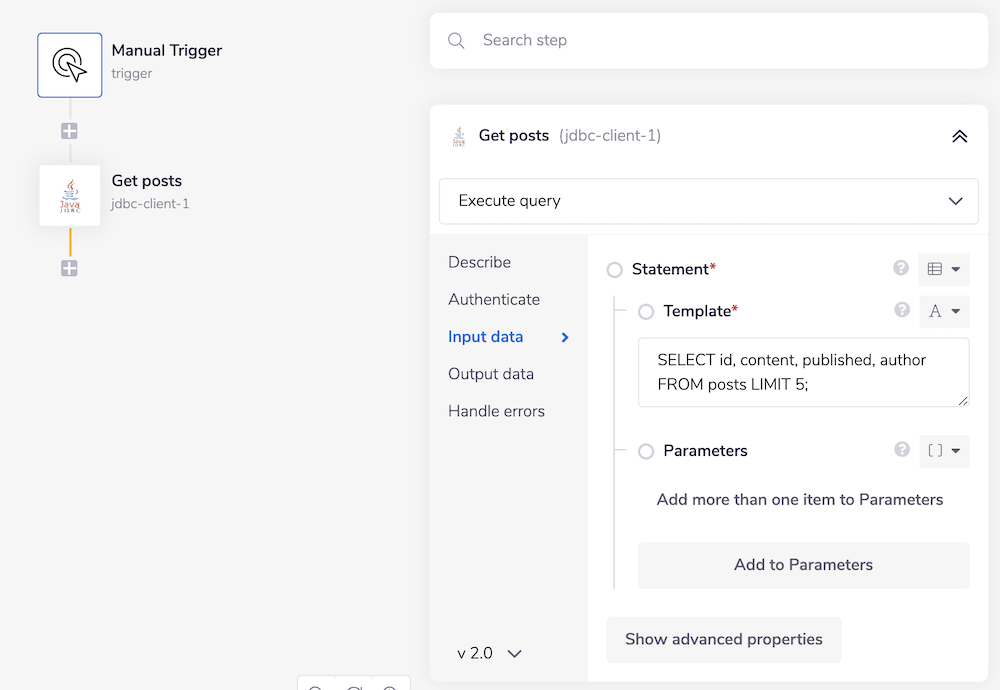This screenshot has height=690, width=1000.
Task: Add a step below Get posts node
Action: click(69, 268)
